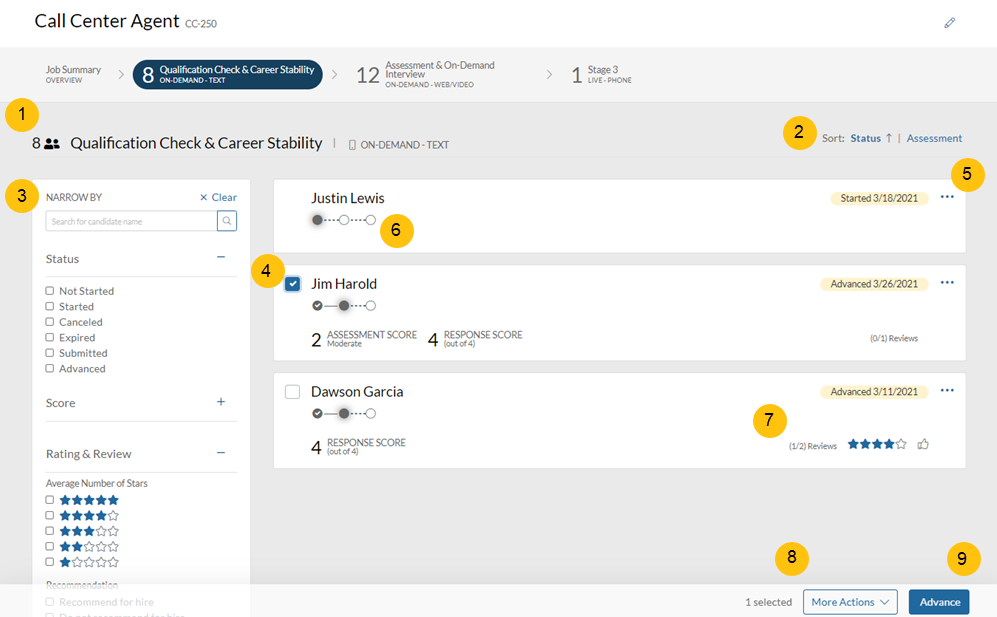997x617 pixels.
Task: Switch to the Assessment & On-Demand Interview stage
Action: tap(425, 75)
